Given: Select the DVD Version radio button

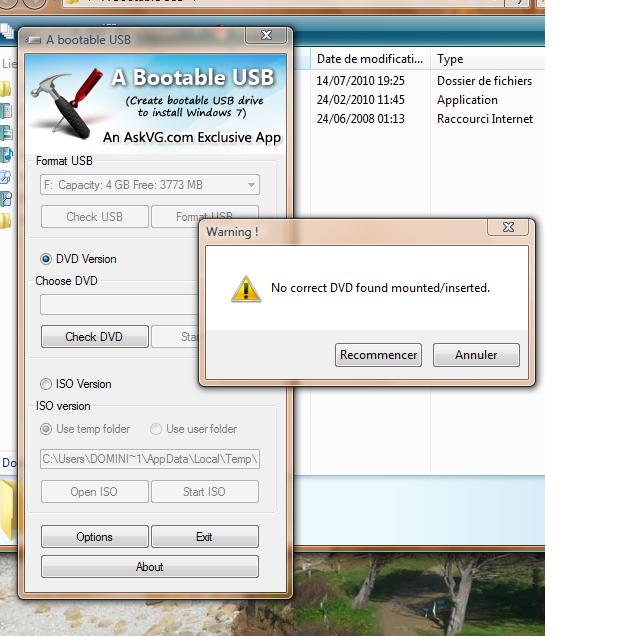Looking at the screenshot, I should [x=46, y=259].
